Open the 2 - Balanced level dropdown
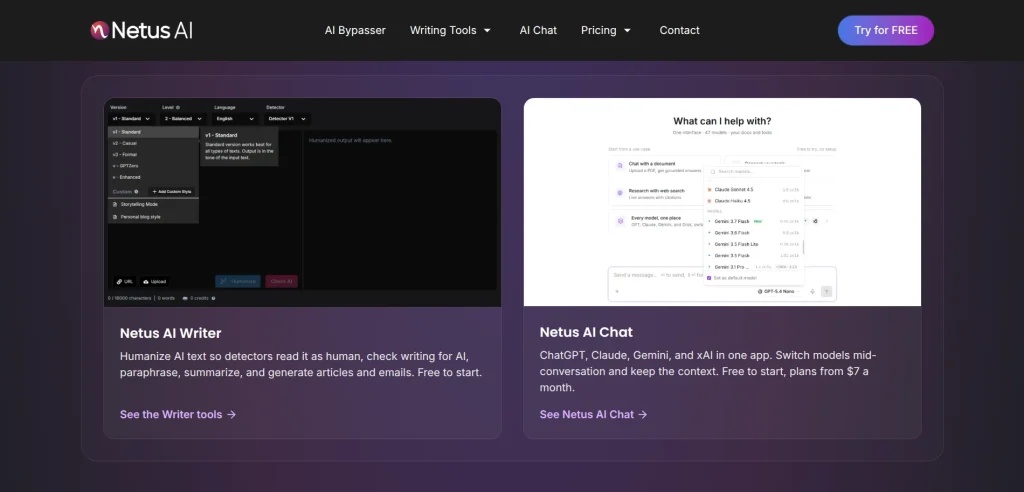 tap(183, 119)
